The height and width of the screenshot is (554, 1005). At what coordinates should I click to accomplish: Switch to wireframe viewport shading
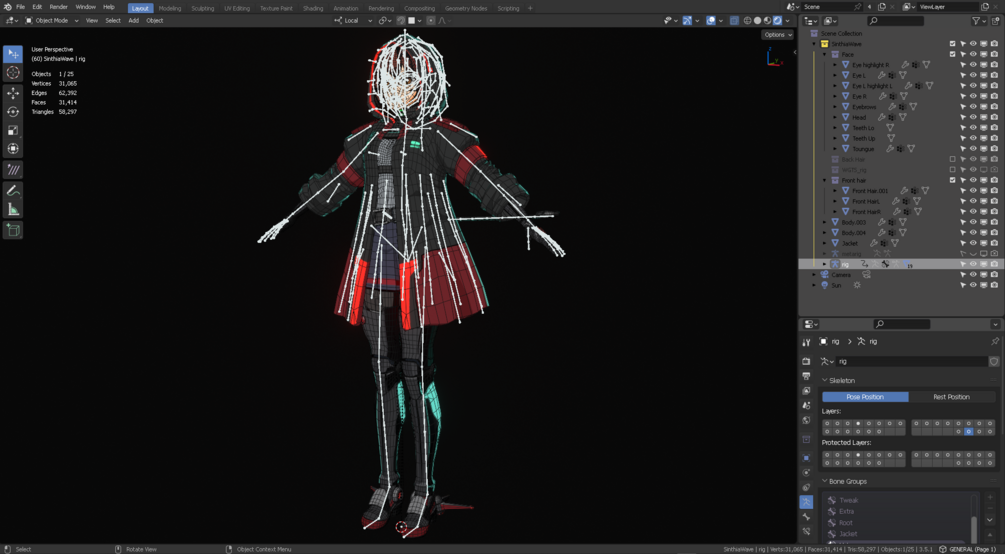click(x=747, y=21)
